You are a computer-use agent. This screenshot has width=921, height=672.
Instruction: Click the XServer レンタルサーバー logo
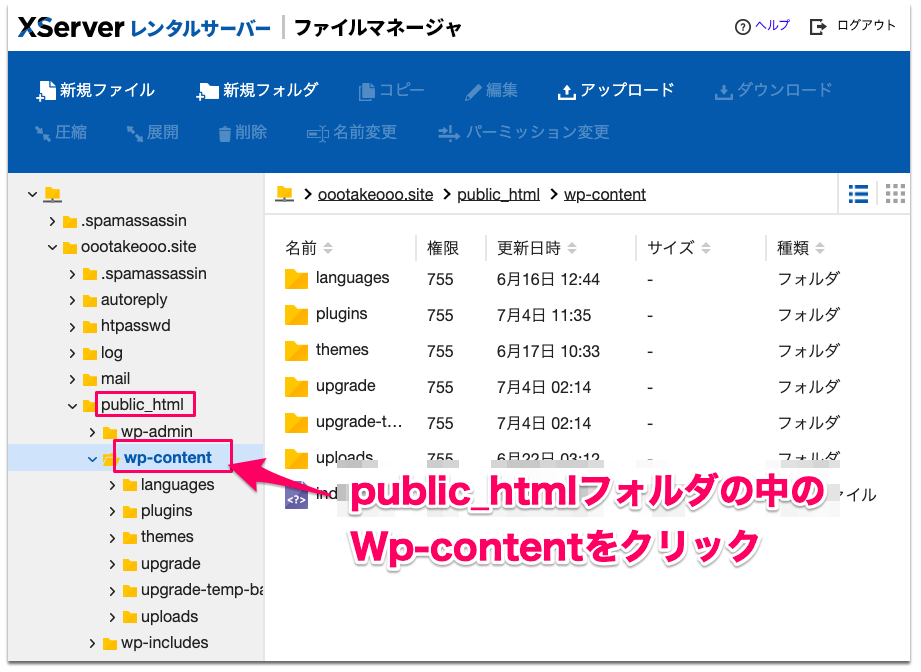pyautogui.click(x=144, y=27)
